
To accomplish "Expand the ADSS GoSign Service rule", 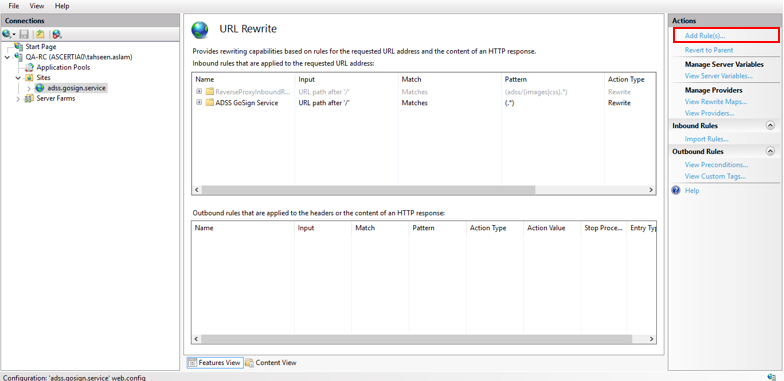I will [199, 102].
